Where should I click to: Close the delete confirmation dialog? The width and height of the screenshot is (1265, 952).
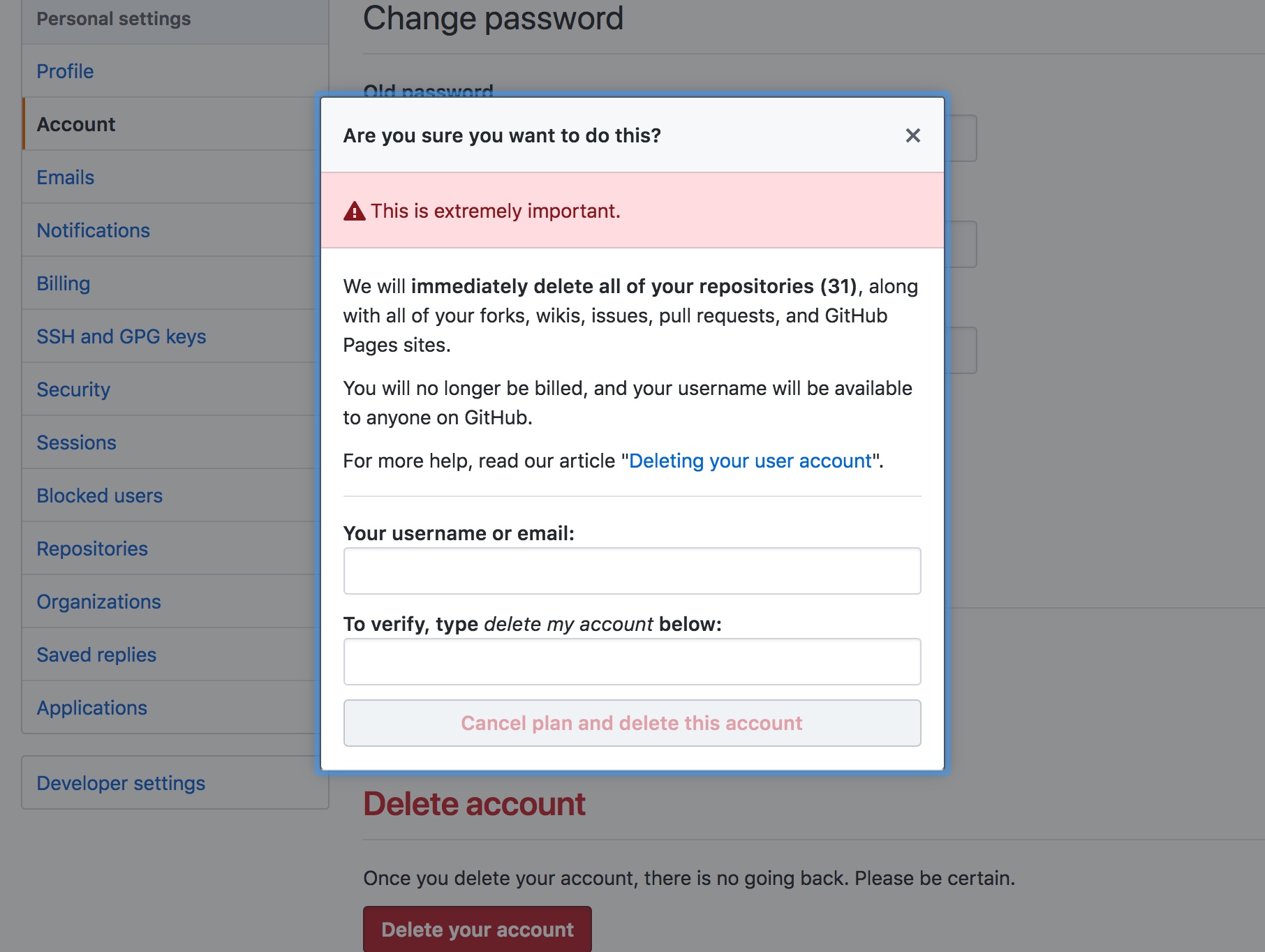(x=912, y=135)
